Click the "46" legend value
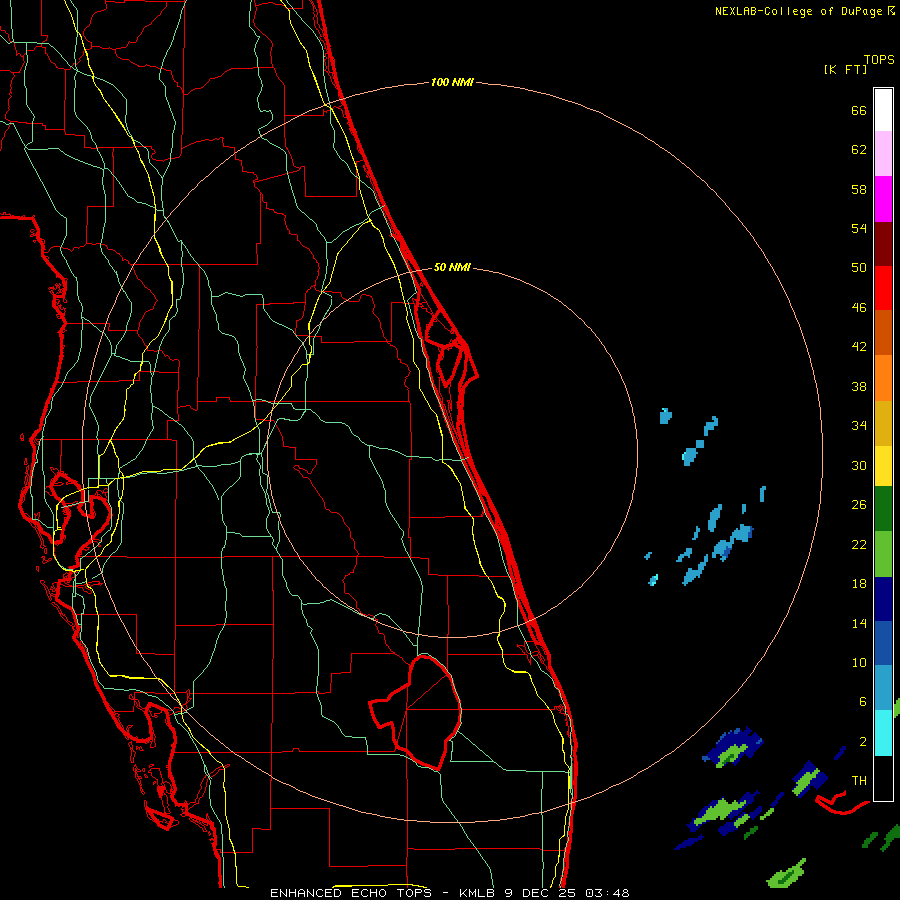Screen dimensions: 900x900 click(x=859, y=307)
